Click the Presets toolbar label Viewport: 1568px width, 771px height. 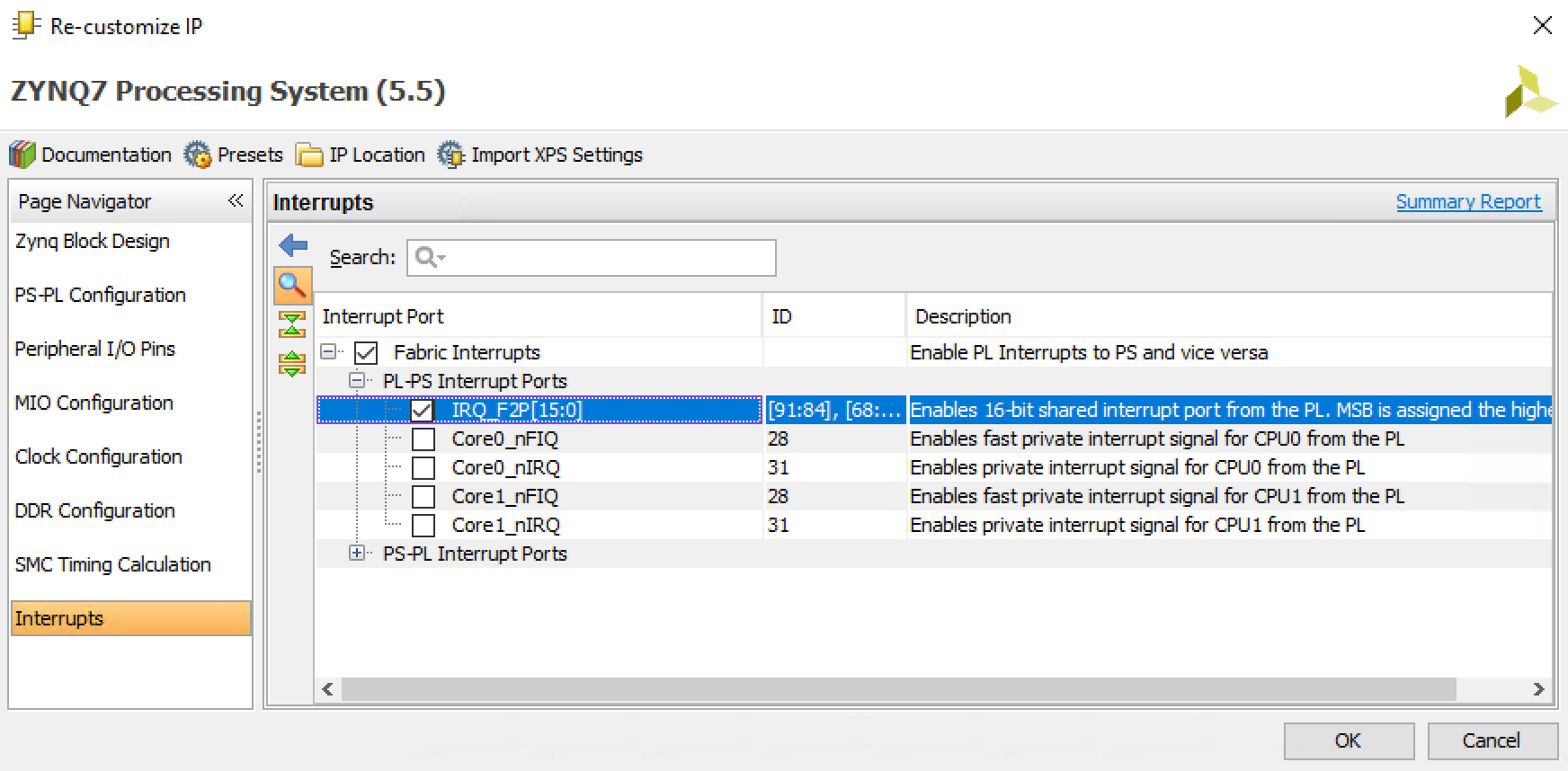pyautogui.click(x=250, y=155)
